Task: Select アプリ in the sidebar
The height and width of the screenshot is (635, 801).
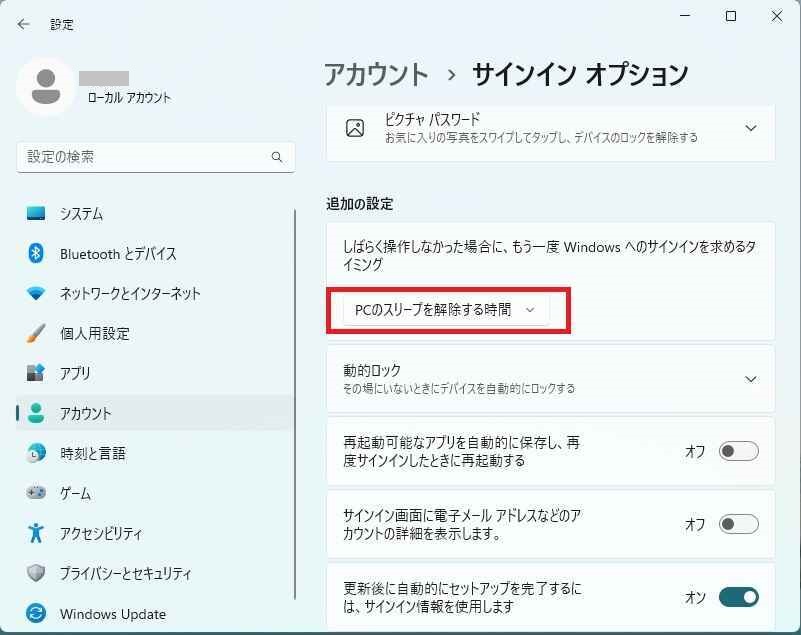Action: [x=155, y=373]
